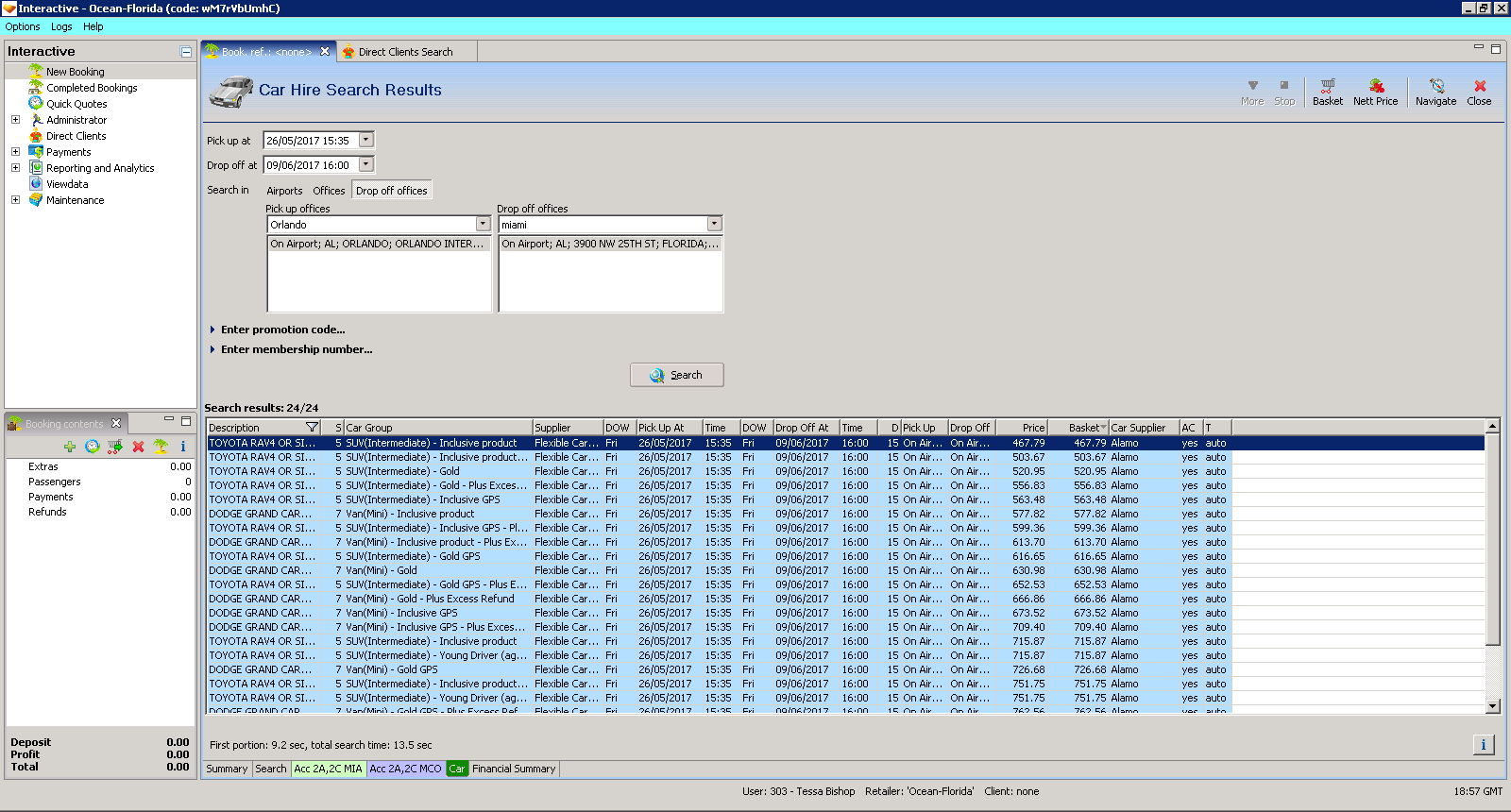Open New Booking in navigation tree
The height and width of the screenshot is (812, 1511).
76,72
